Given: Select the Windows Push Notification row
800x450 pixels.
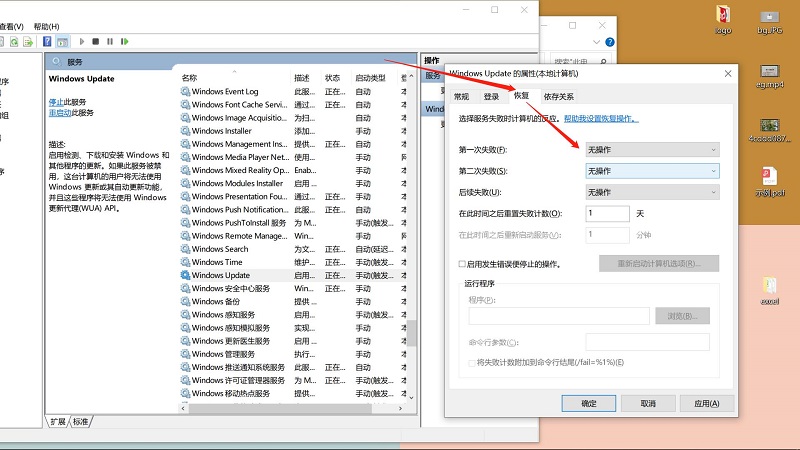Looking at the screenshot, I should (293, 210).
